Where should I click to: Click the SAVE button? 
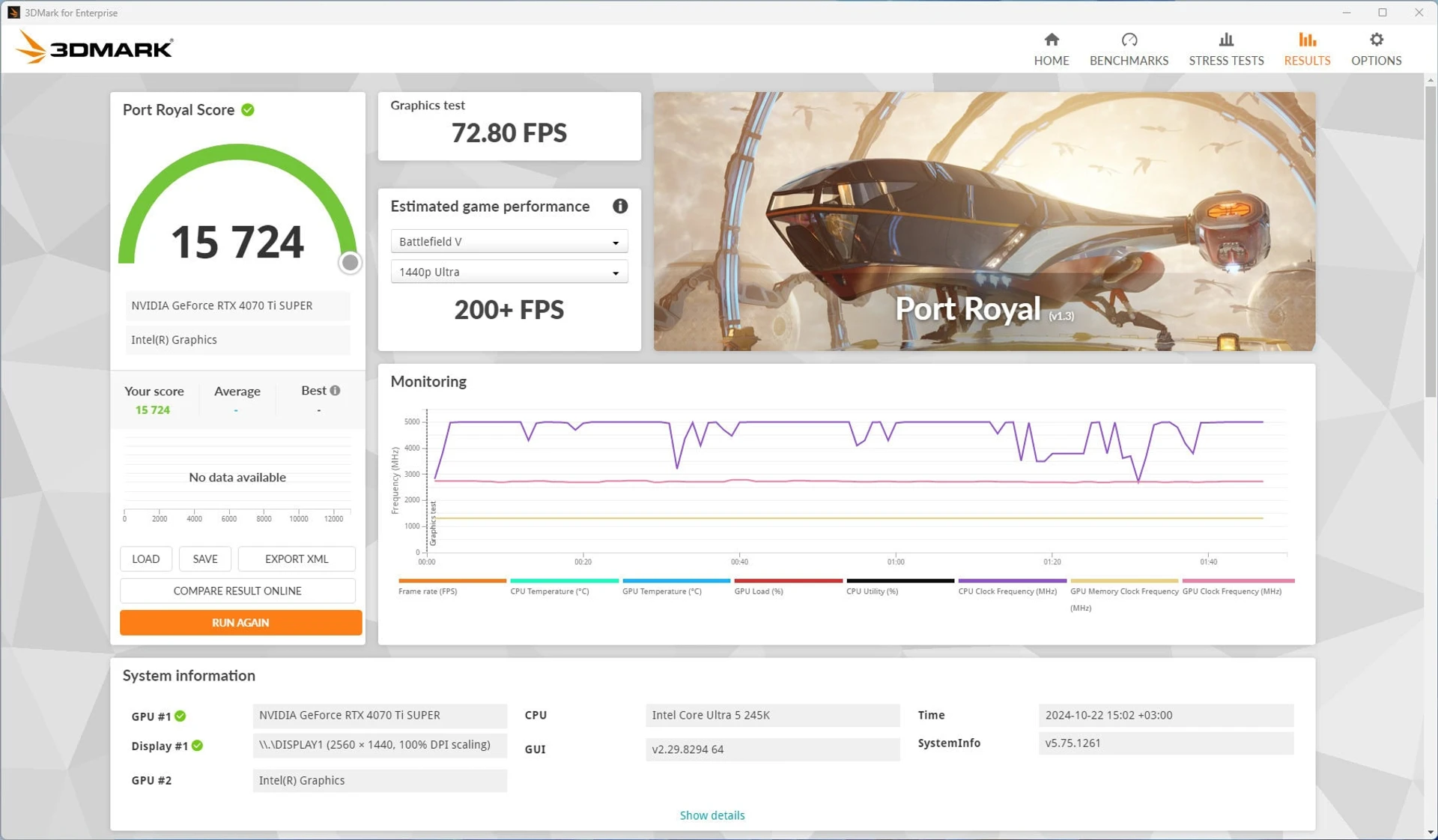pyautogui.click(x=204, y=559)
